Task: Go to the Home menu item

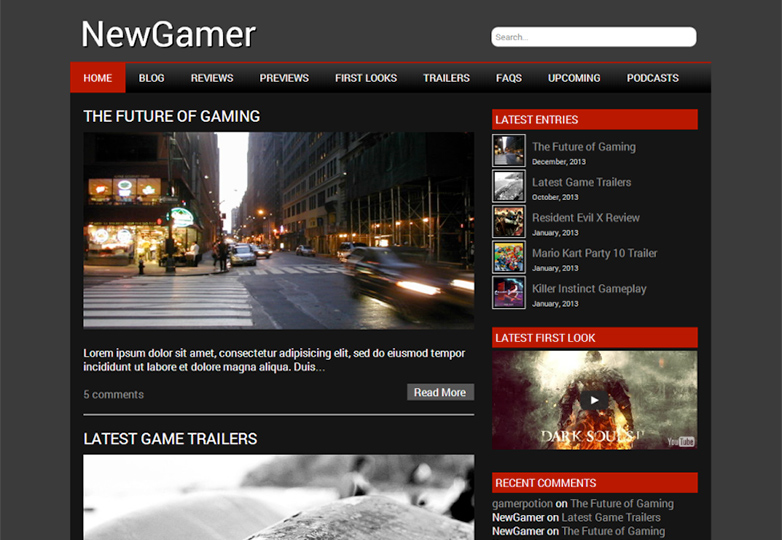Action: coord(98,78)
